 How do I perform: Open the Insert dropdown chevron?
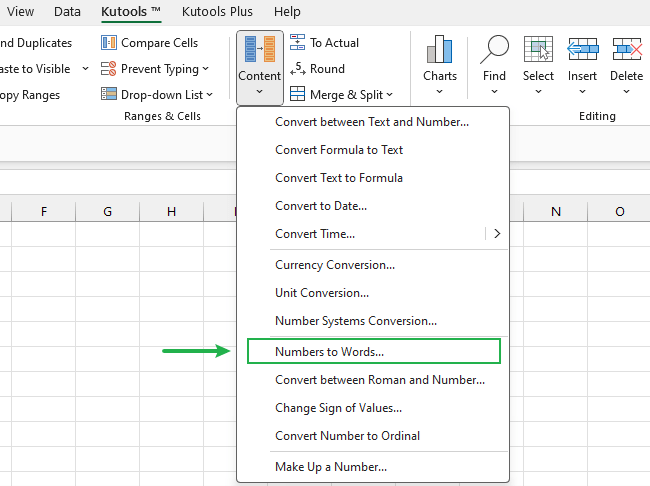[x=582, y=91]
